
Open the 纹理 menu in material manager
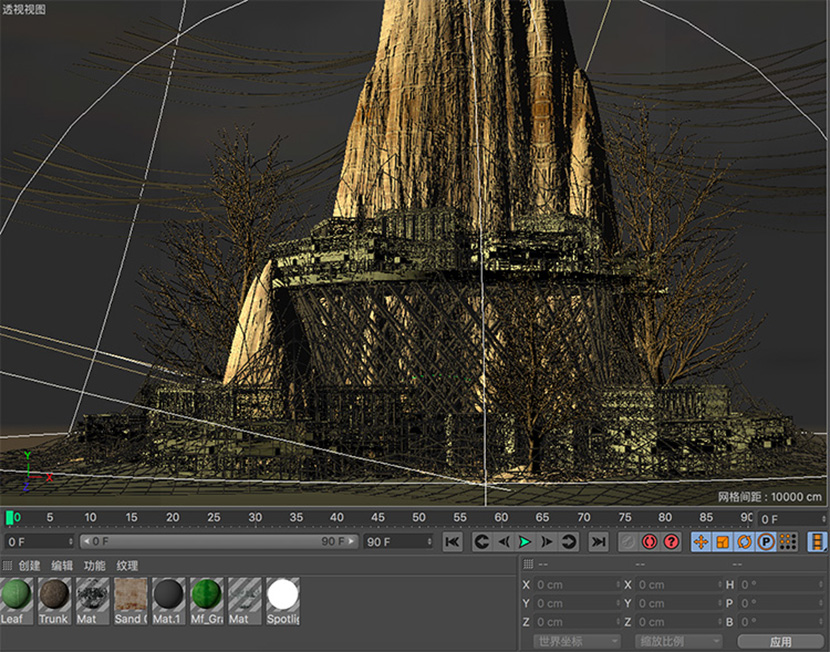tap(127, 566)
